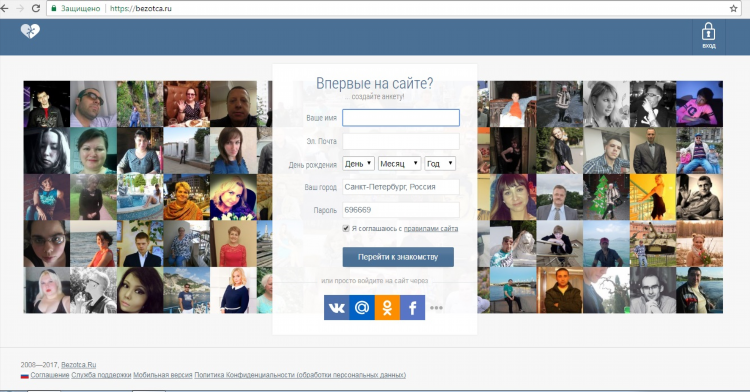Viewport: 750px width, 392px height.
Task: Sign in with the Mail.ru @ icon
Action: [x=362, y=307]
